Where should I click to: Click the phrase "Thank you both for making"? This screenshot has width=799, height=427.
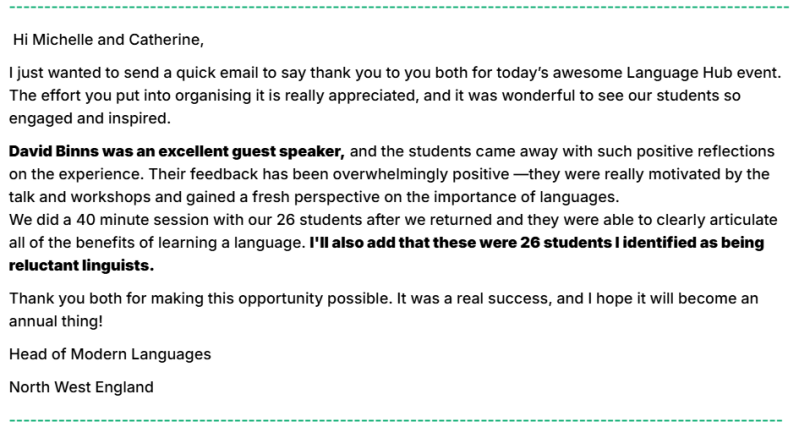(x=101, y=298)
